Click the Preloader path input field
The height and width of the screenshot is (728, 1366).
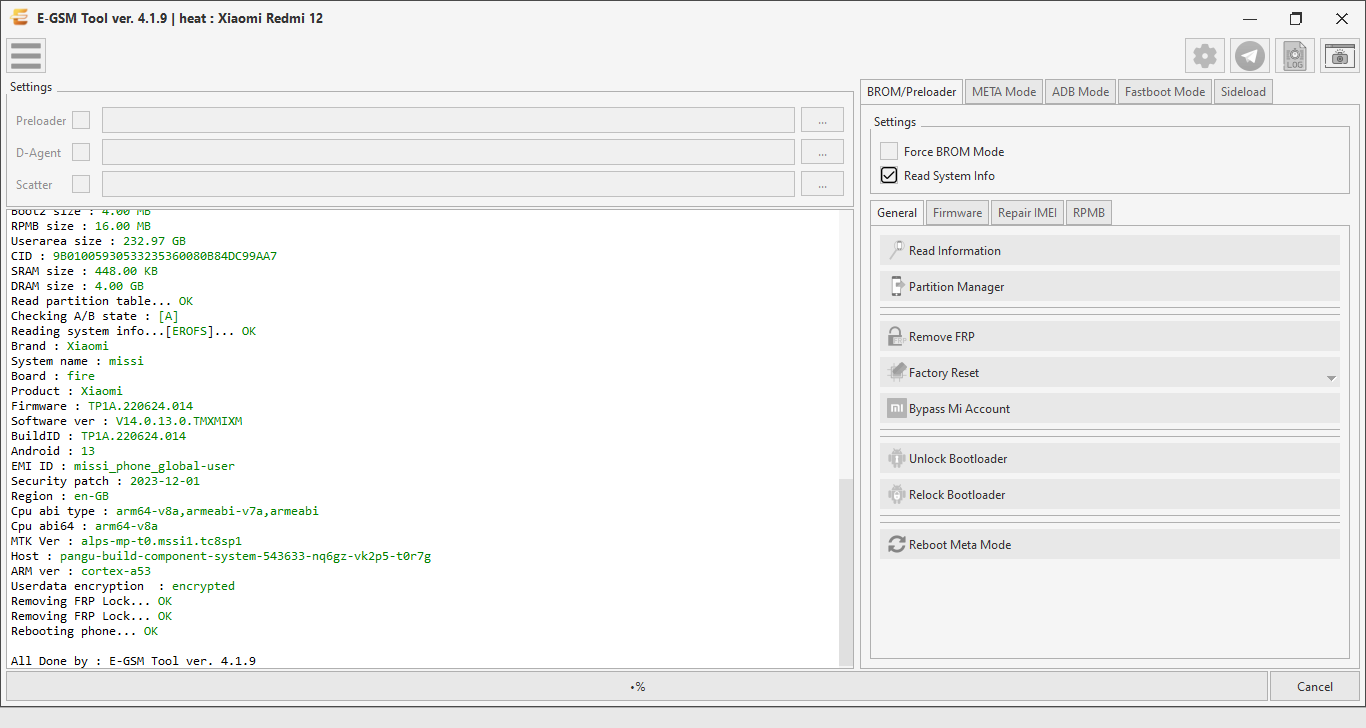point(448,120)
